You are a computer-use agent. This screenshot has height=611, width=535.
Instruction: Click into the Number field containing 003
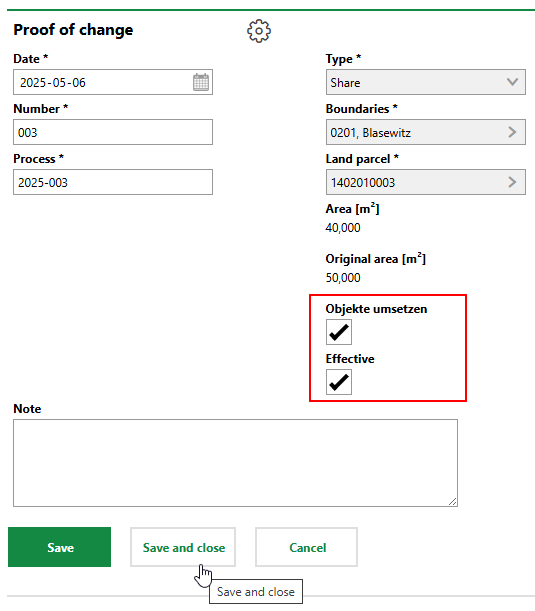(x=113, y=132)
